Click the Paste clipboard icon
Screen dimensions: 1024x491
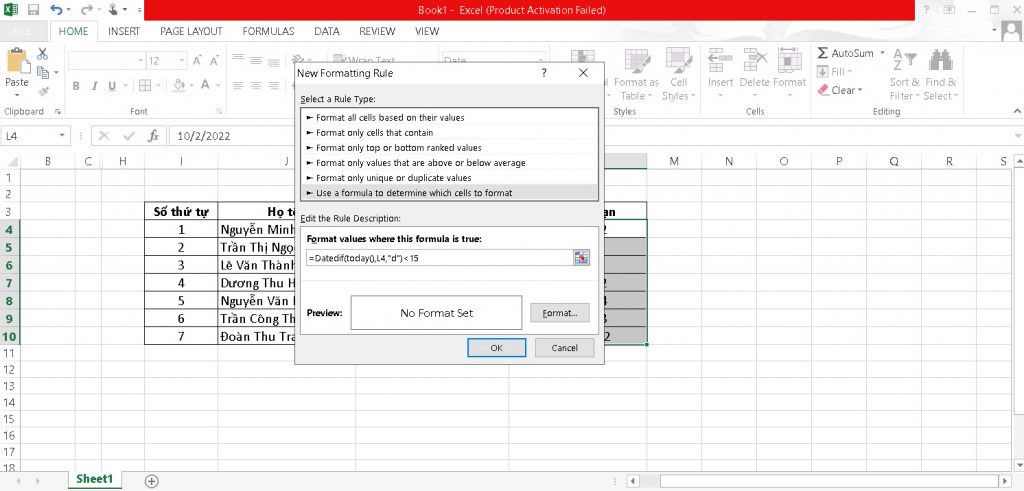click(17, 61)
